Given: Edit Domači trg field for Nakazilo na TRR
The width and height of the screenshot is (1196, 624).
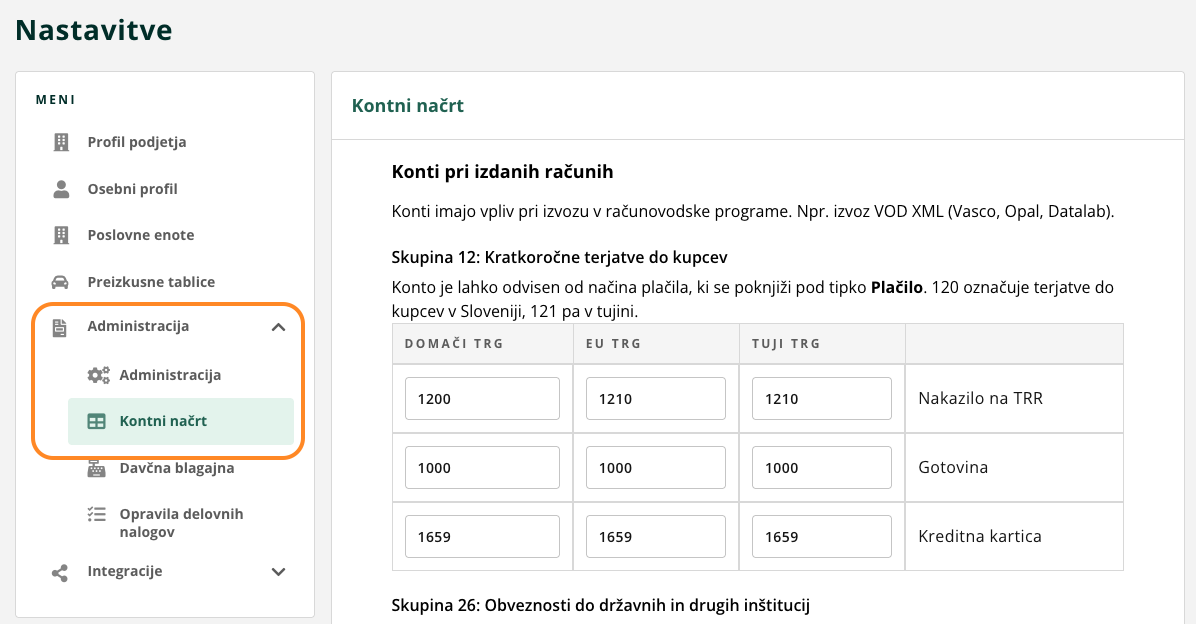Looking at the screenshot, I should click(482, 399).
